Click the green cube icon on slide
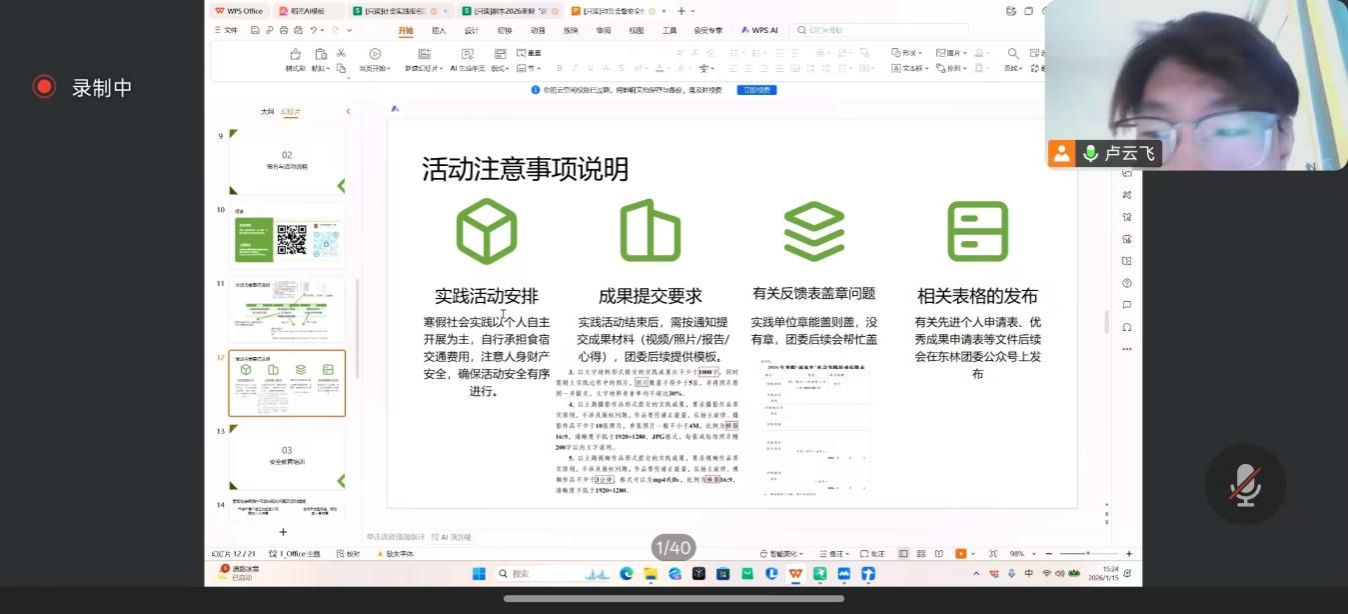Screen dimensions: 1348x614 click(x=486, y=231)
